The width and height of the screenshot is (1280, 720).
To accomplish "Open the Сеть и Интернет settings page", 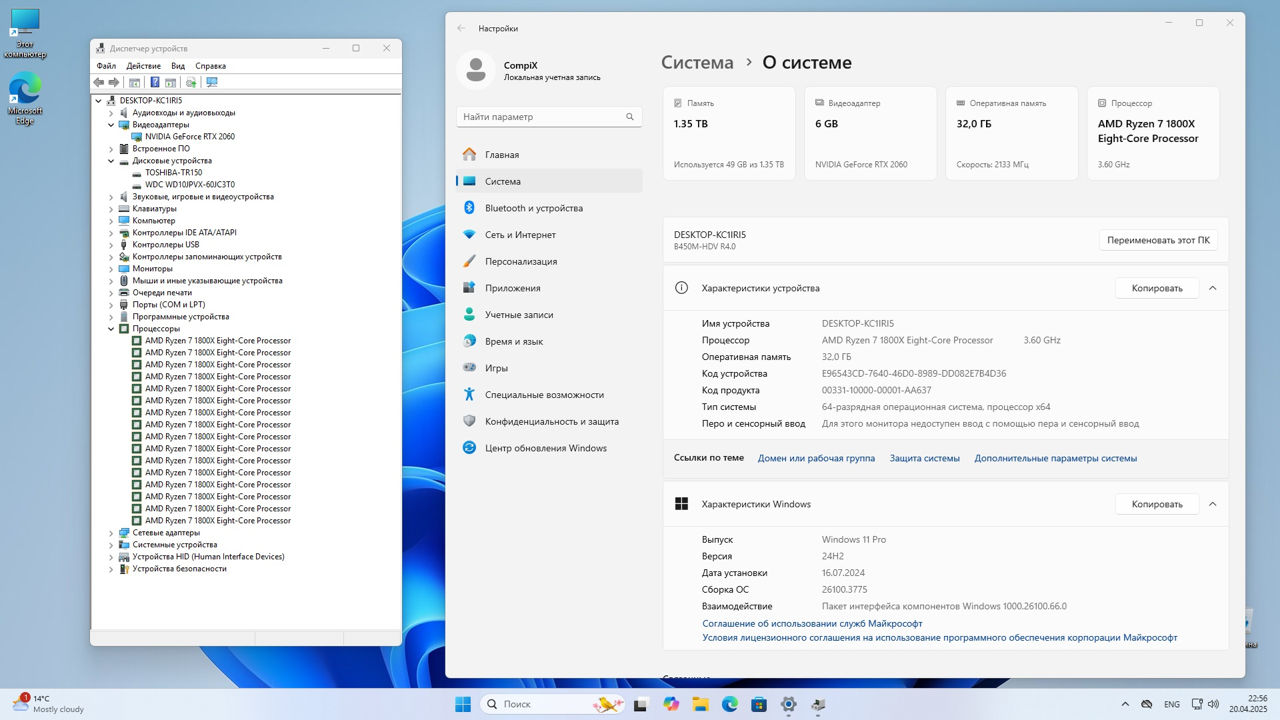I will coord(549,235).
